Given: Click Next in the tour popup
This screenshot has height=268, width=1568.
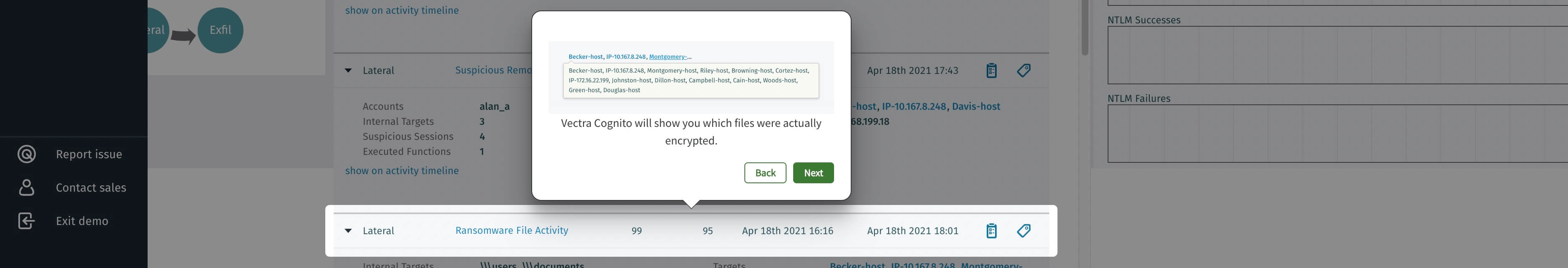Looking at the screenshot, I should click(813, 173).
